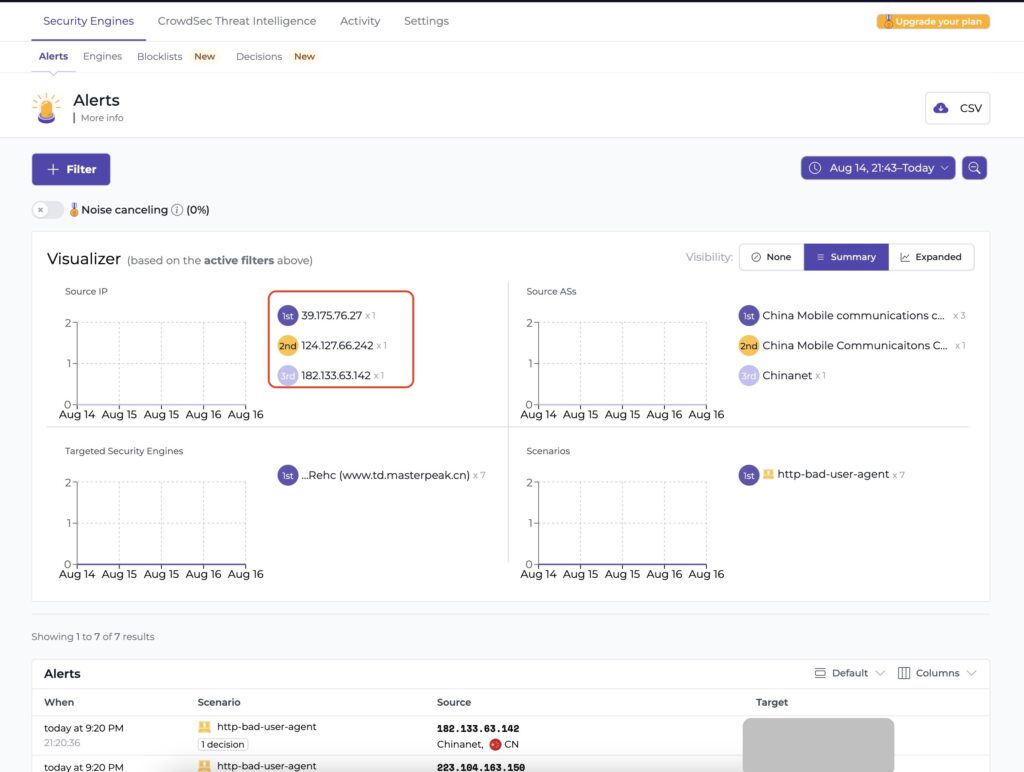Export alerts with the CSV button
The height and width of the screenshot is (772, 1024).
(957, 108)
